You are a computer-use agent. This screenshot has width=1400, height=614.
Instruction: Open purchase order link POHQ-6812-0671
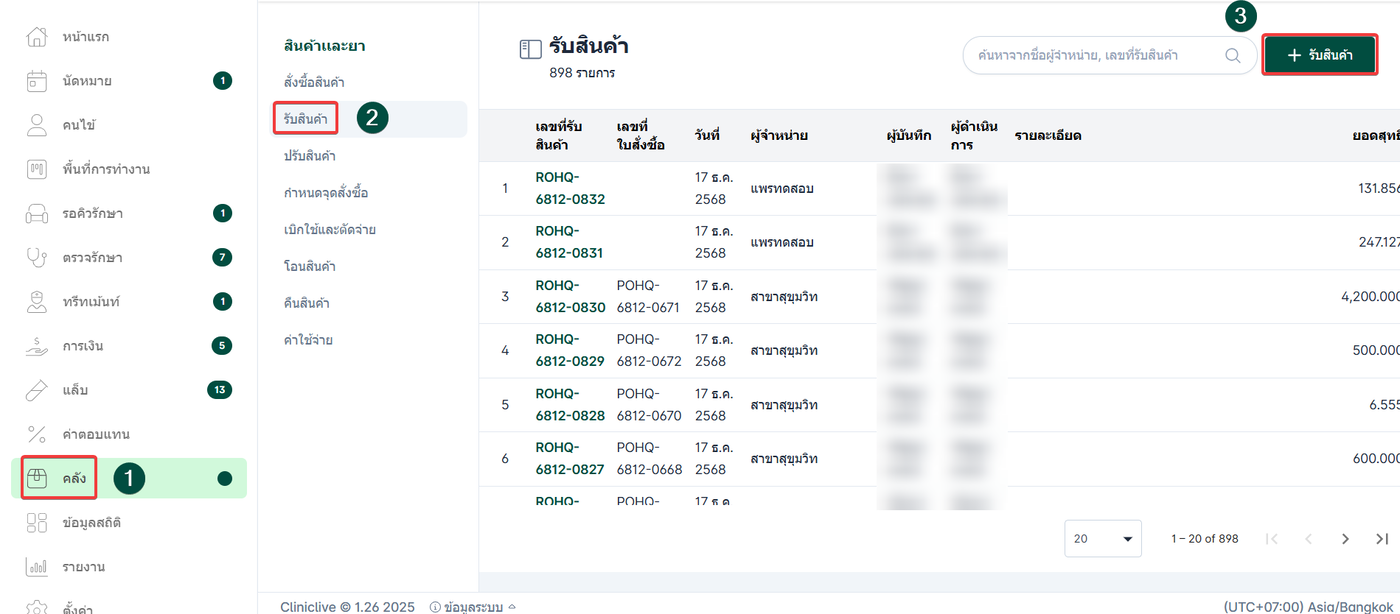tap(649, 297)
